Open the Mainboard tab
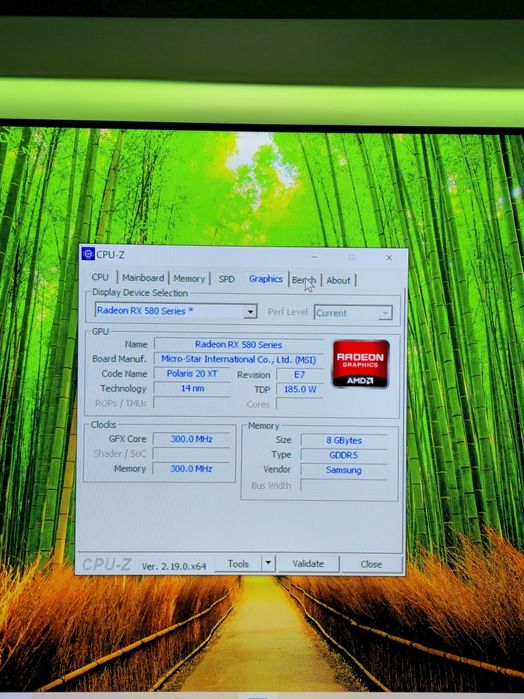 click(143, 278)
